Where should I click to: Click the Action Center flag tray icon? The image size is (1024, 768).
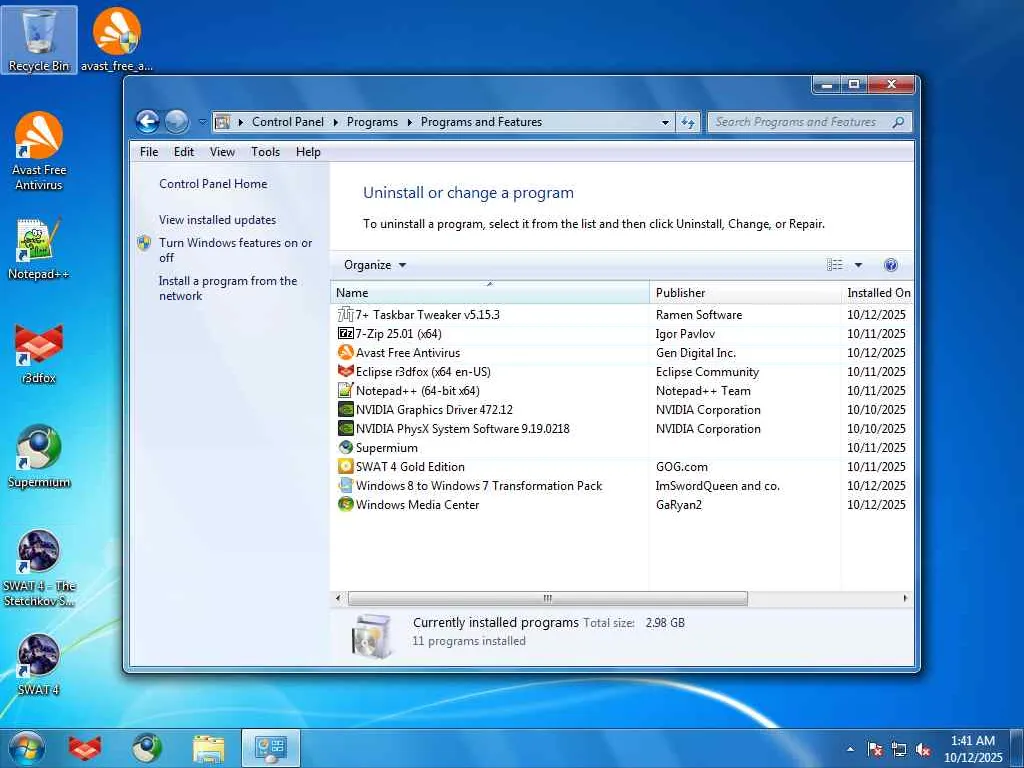tap(875, 750)
